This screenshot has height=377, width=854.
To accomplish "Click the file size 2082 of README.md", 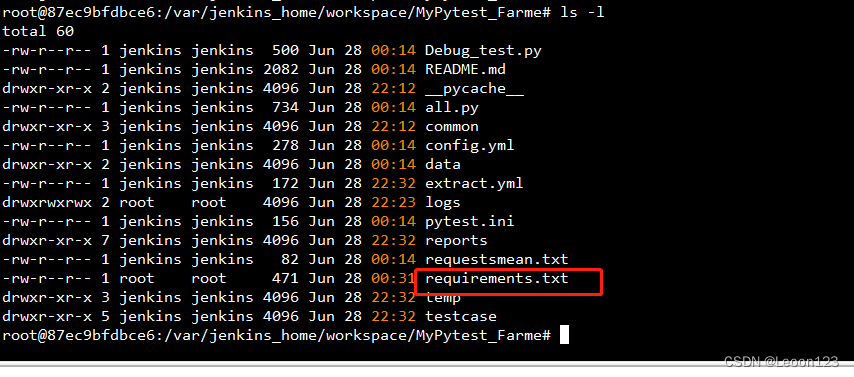I will tap(281, 70).
